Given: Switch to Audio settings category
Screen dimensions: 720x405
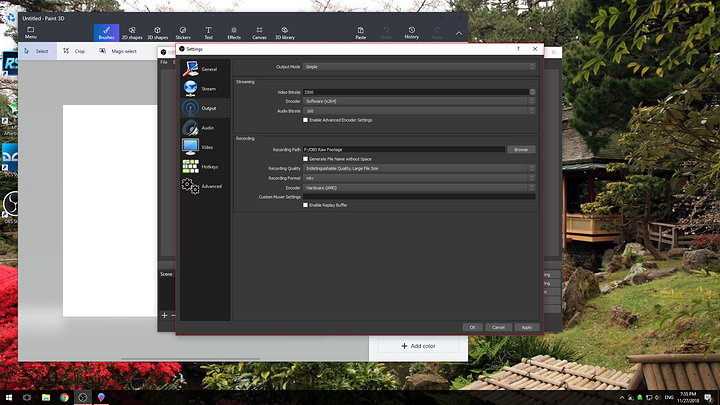Looking at the screenshot, I should point(203,127).
